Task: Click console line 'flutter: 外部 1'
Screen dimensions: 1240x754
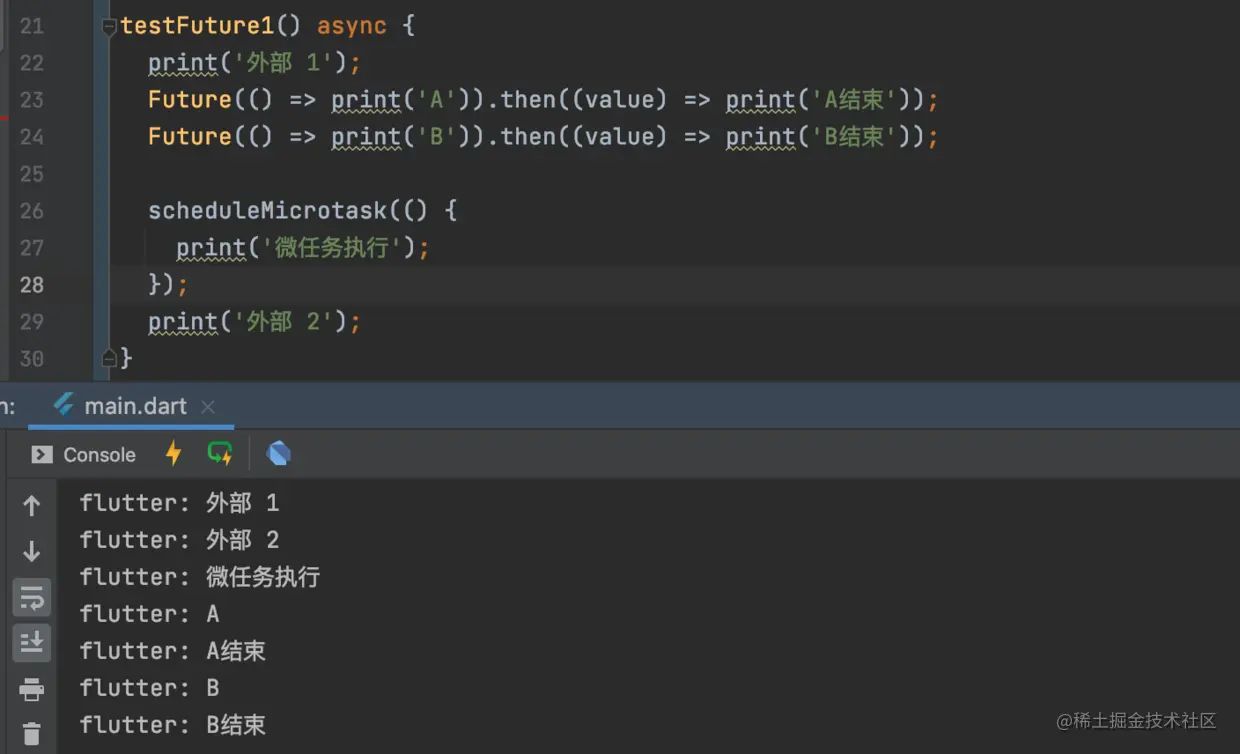Action: tap(179, 503)
